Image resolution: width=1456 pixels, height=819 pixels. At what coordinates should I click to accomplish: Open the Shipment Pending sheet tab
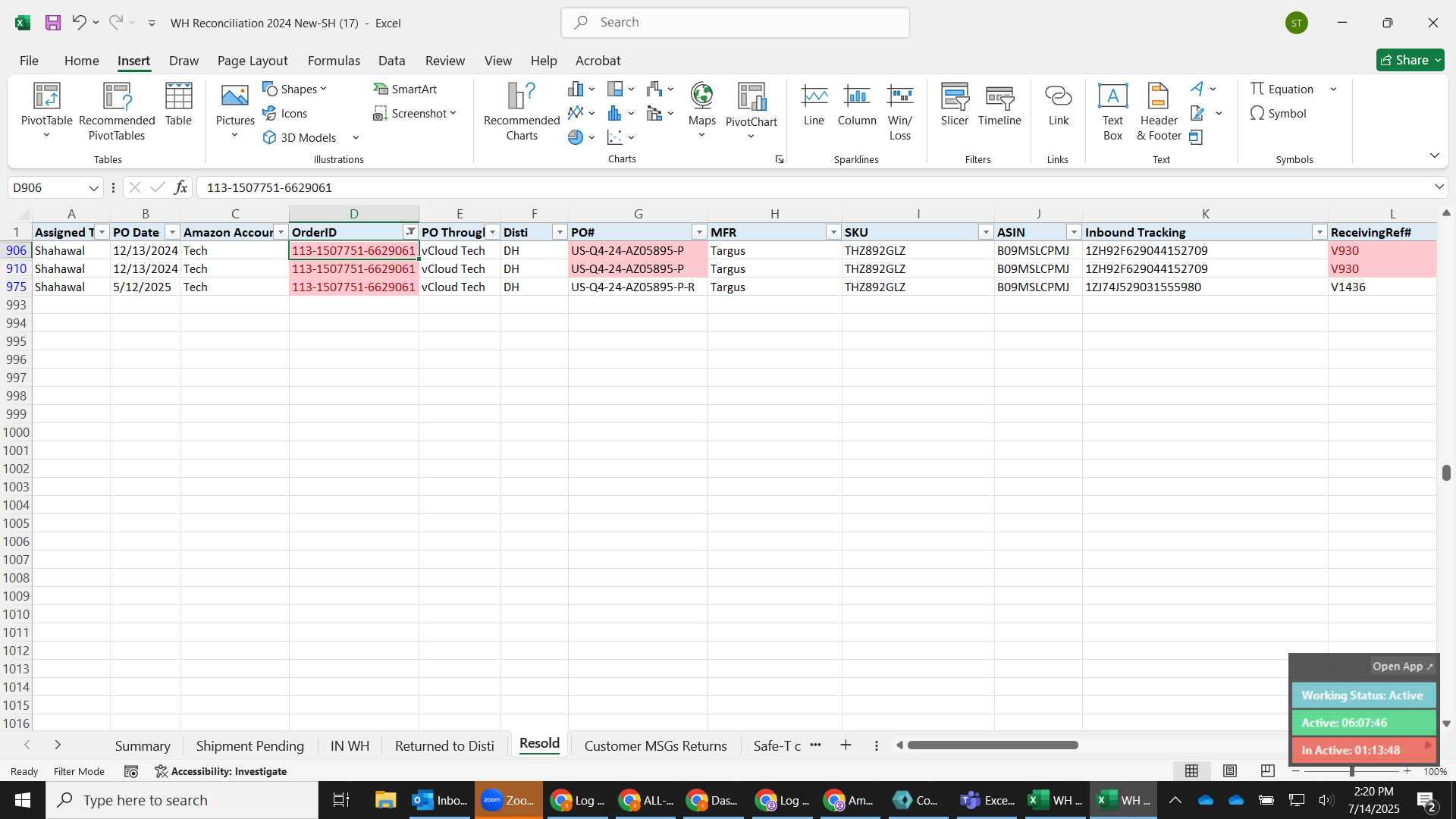click(x=249, y=746)
